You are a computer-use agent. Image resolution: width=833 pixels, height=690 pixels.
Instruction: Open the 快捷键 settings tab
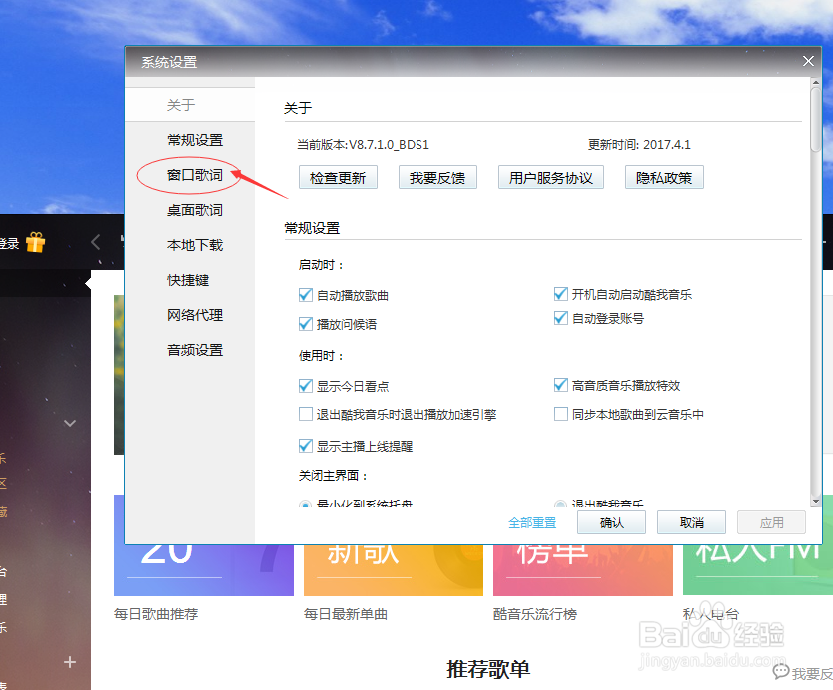point(188,280)
